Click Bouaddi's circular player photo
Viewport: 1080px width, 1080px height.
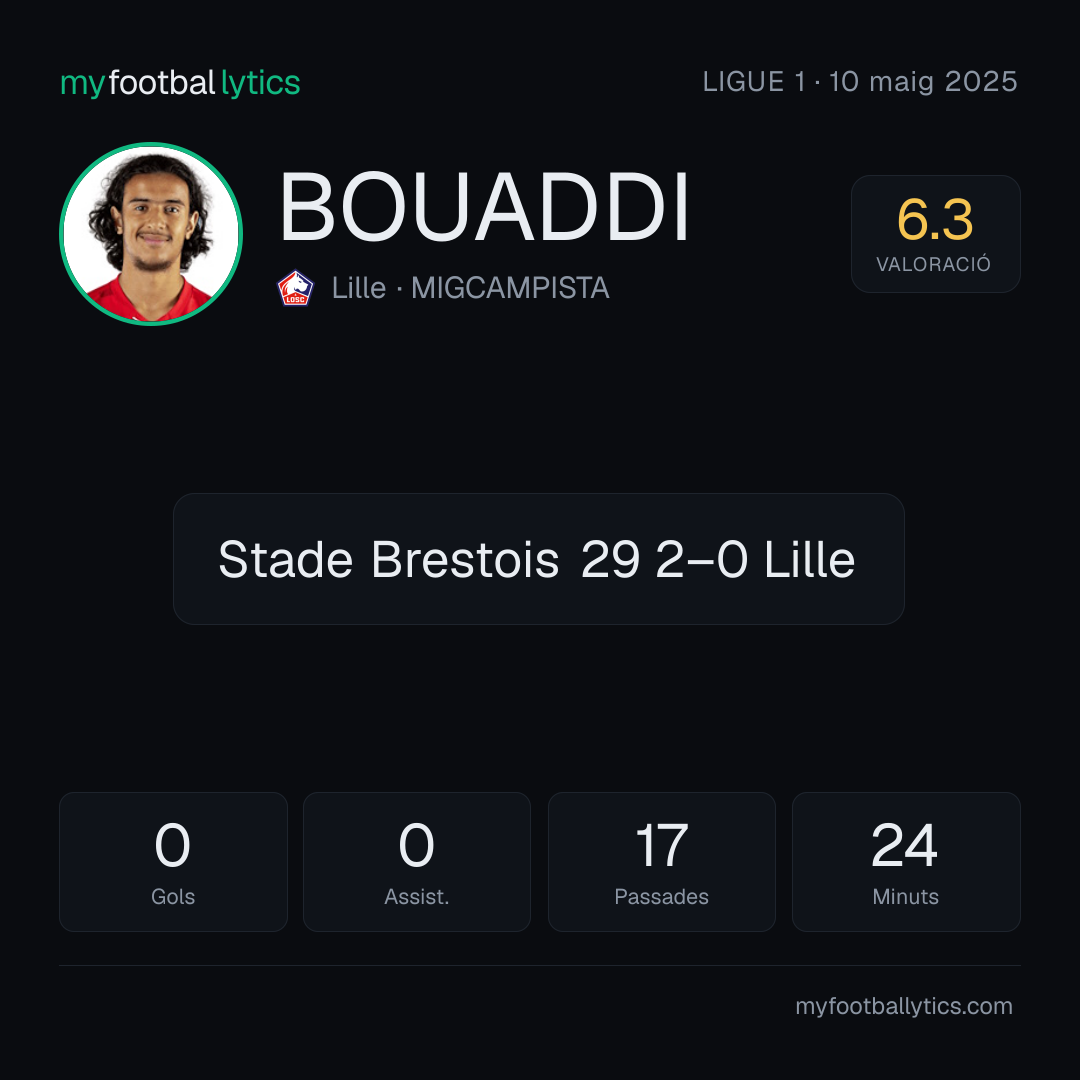(151, 233)
